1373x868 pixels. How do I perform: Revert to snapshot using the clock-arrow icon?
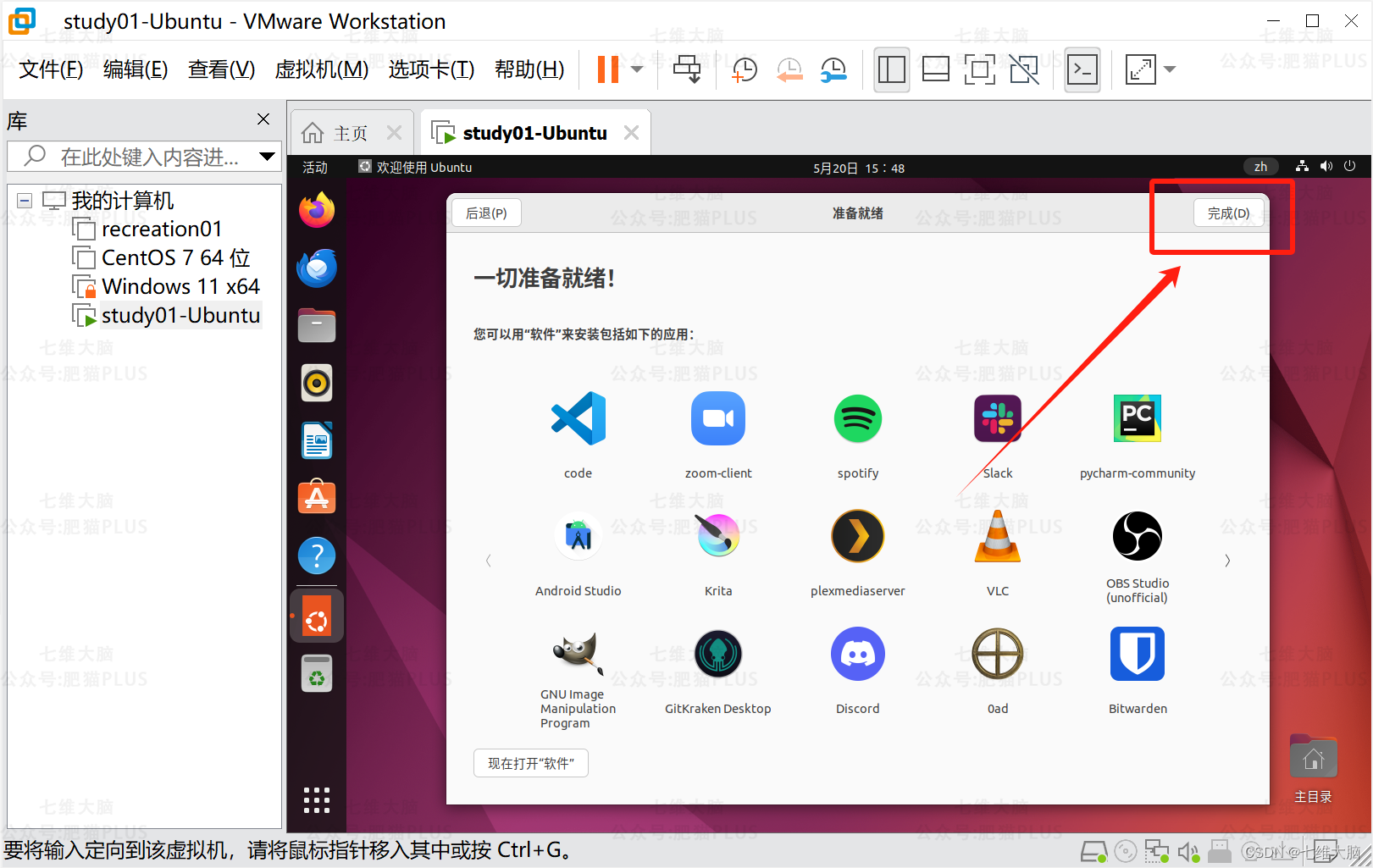coord(789,69)
